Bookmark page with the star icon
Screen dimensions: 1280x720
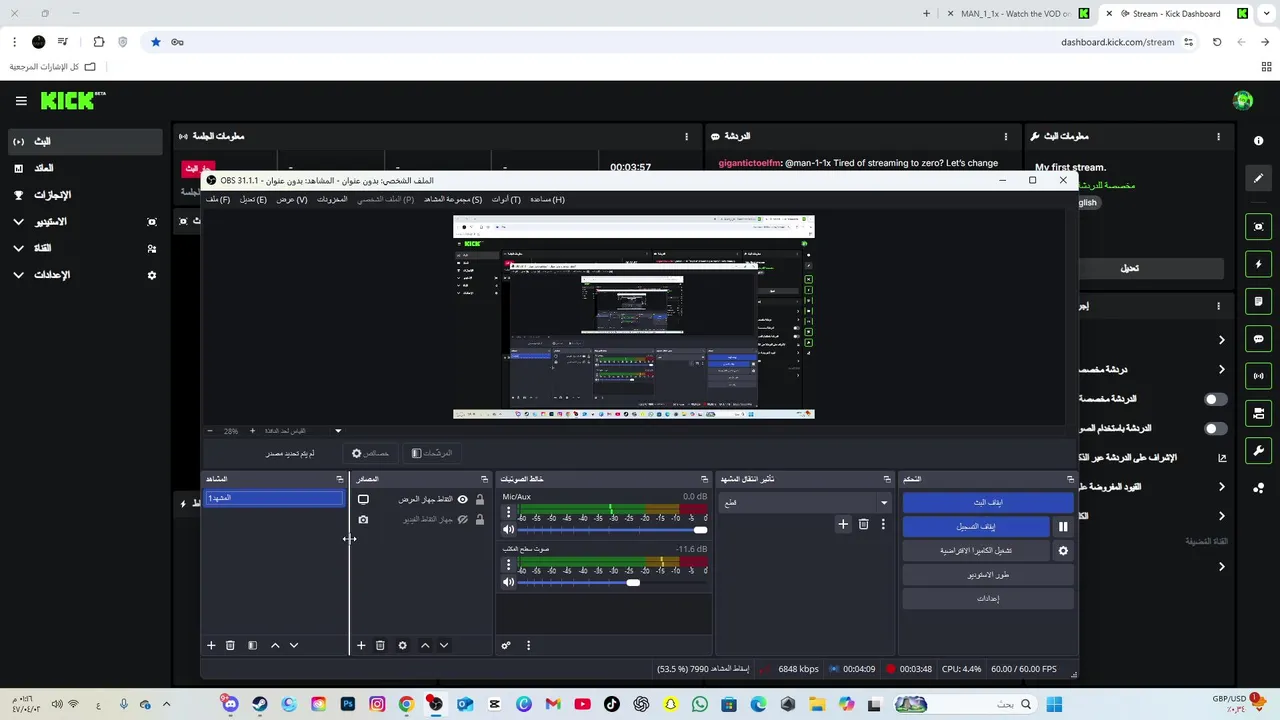[156, 42]
